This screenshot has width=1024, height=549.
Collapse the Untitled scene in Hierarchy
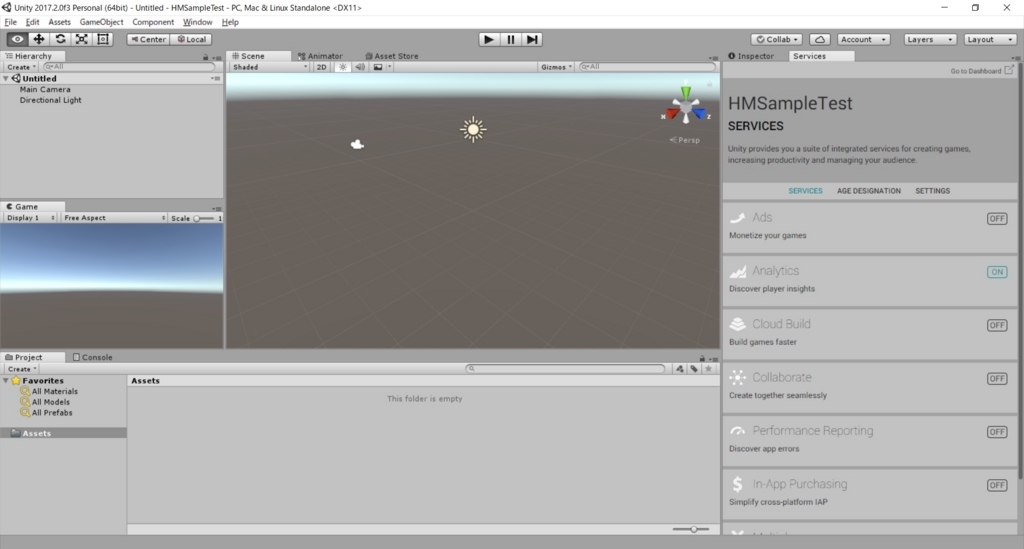pos(6,78)
